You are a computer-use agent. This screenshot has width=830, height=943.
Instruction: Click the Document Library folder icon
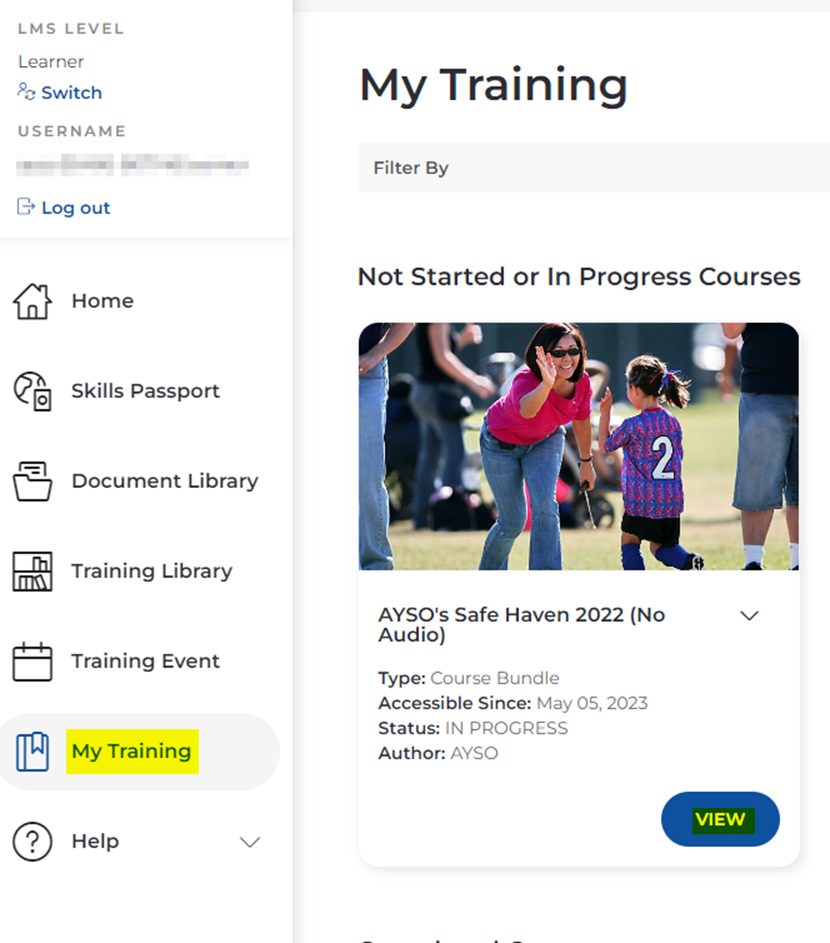(32, 481)
